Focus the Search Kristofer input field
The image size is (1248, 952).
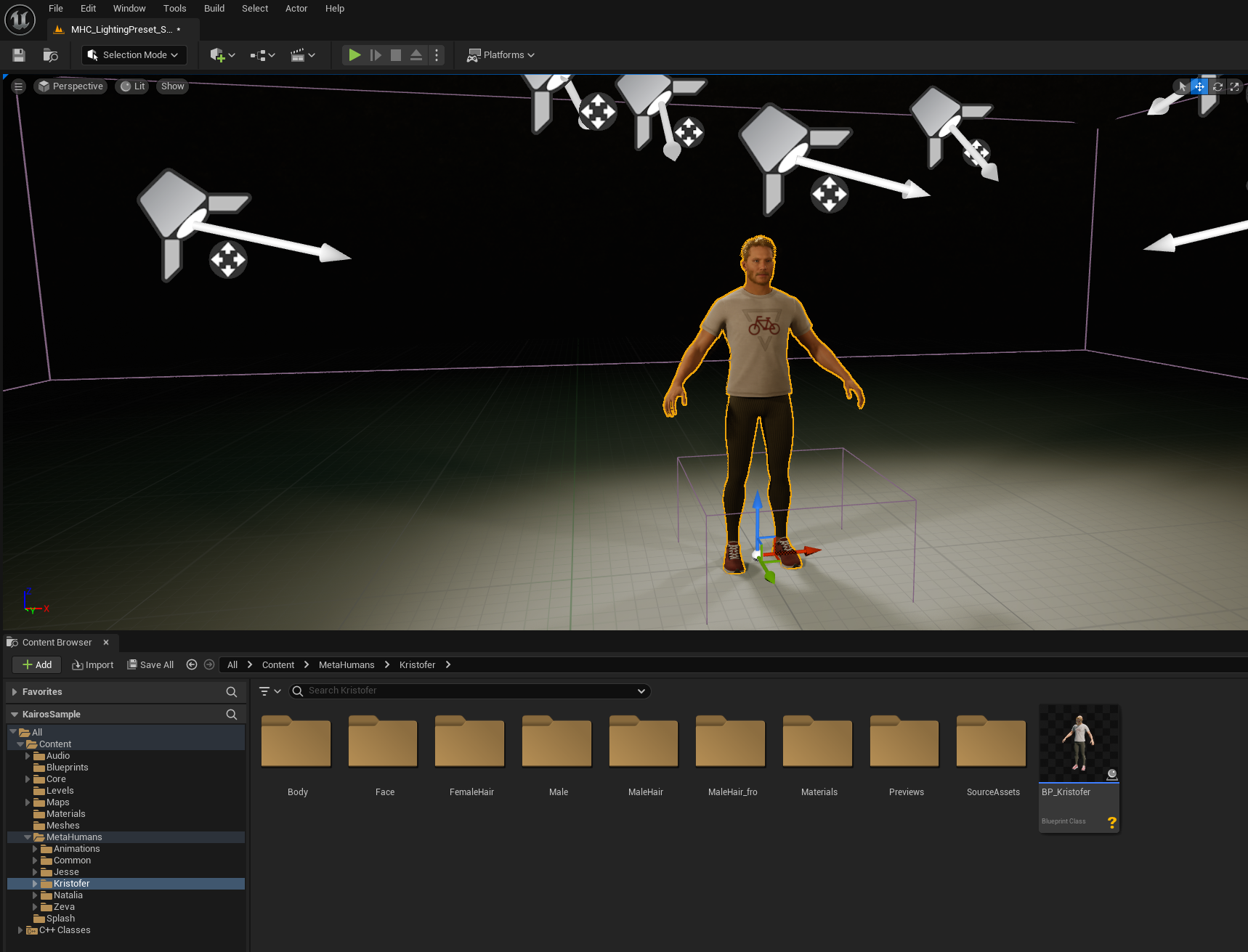[x=469, y=691]
